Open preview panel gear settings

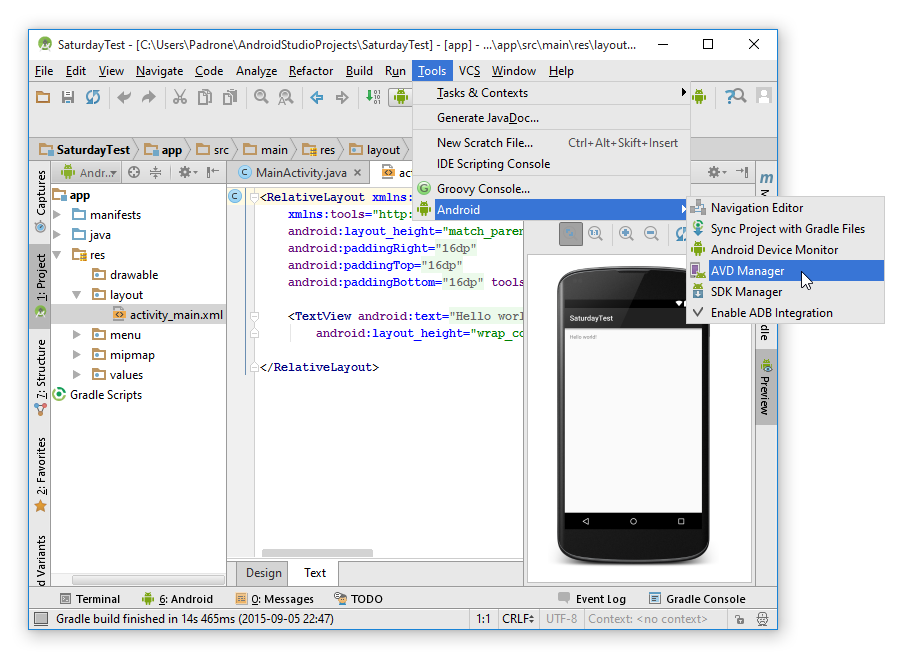717,172
